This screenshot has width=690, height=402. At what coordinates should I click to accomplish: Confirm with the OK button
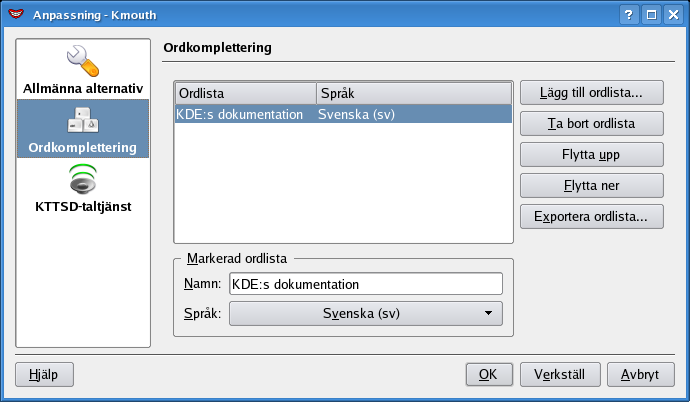tap(489, 375)
